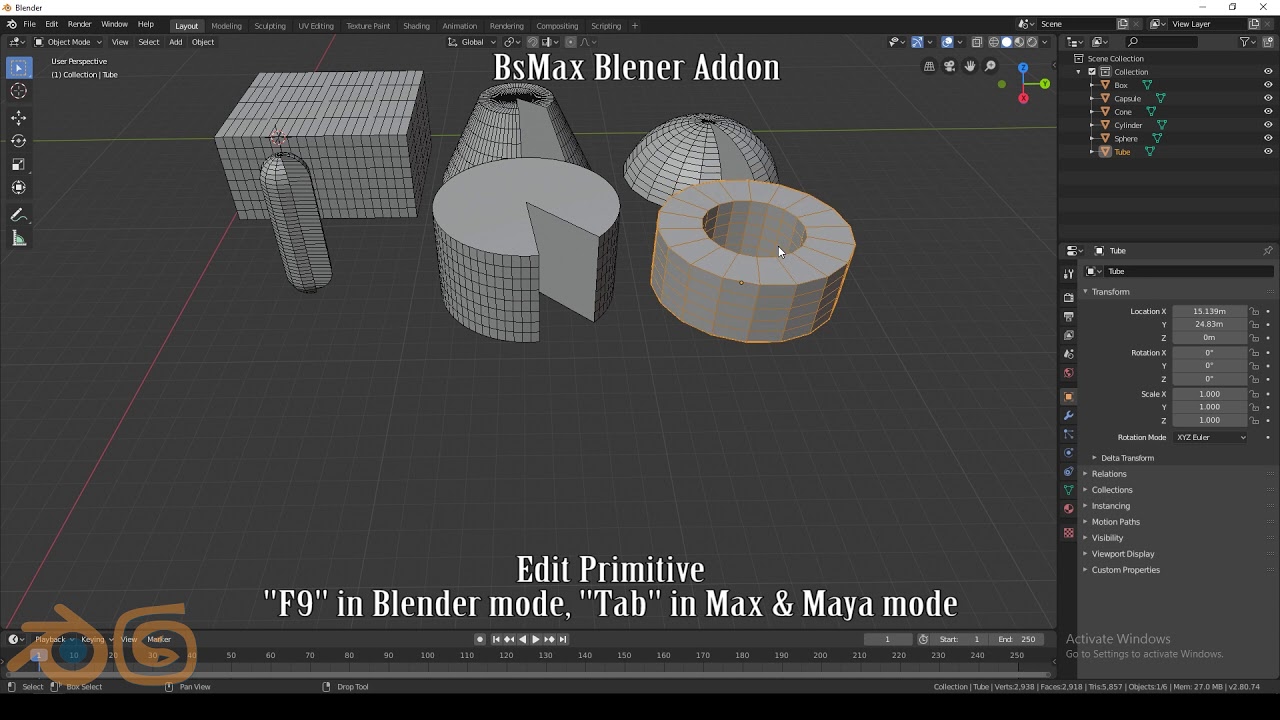Image resolution: width=1280 pixels, height=720 pixels.
Task: Hide the Tube object in outliner
Action: 1268,152
